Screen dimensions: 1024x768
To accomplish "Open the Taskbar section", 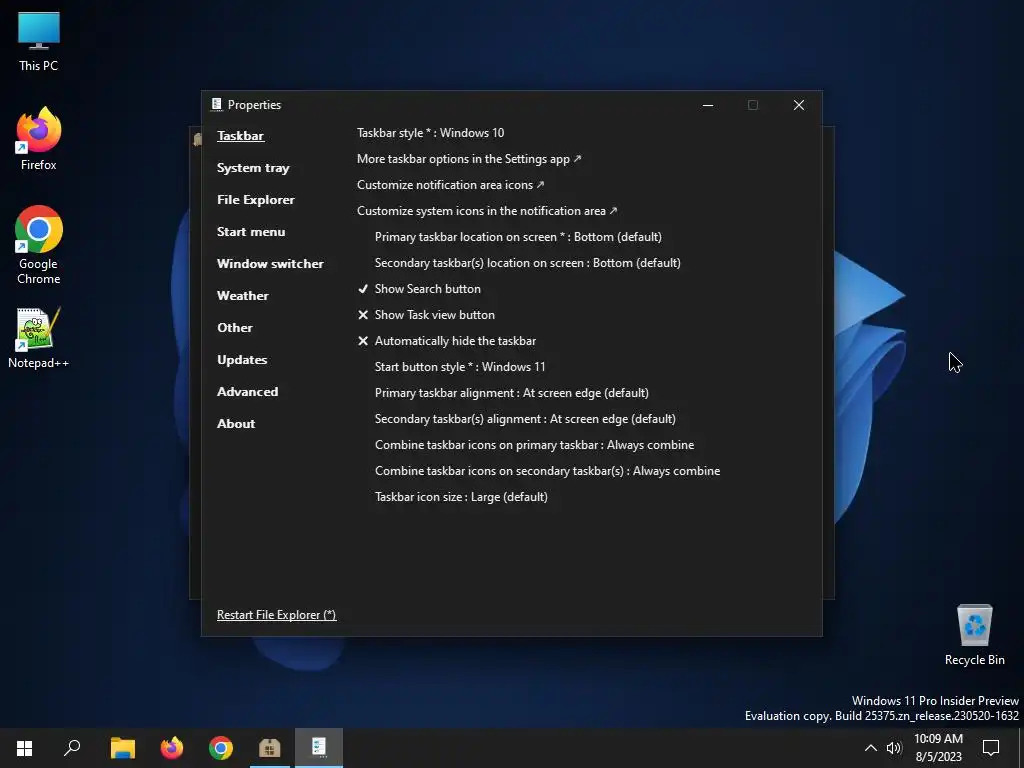I will click(x=240, y=136).
